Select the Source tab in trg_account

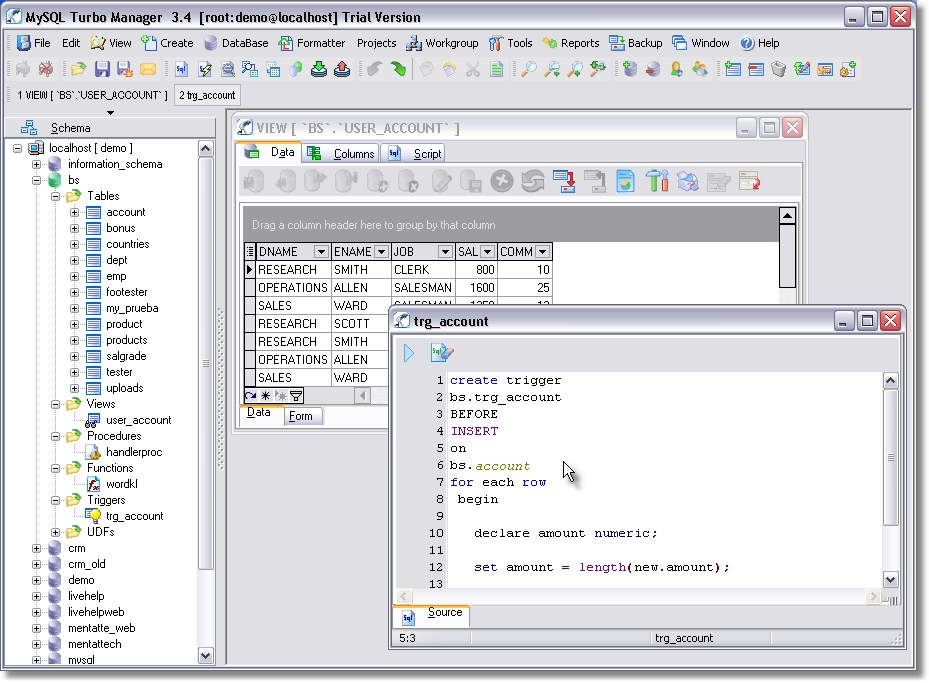point(433,614)
